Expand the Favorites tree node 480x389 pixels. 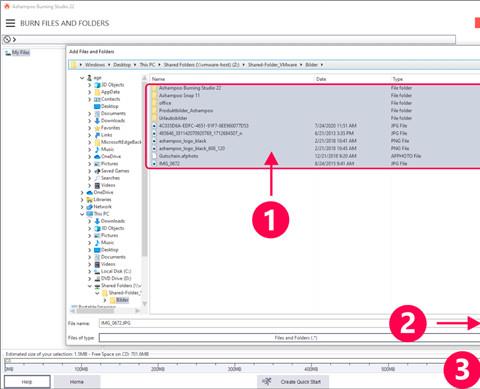(x=89, y=128)
